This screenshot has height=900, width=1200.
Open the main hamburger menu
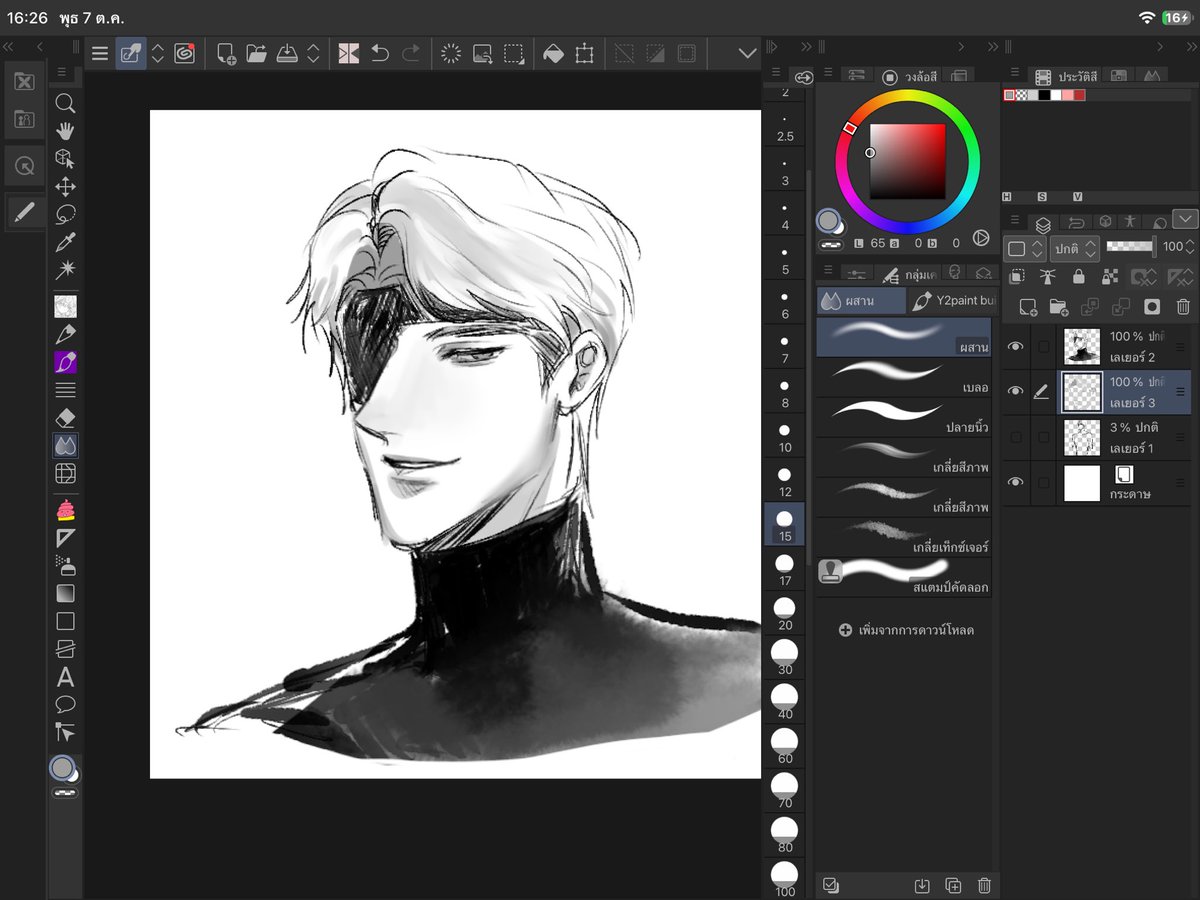click(100, 54)
